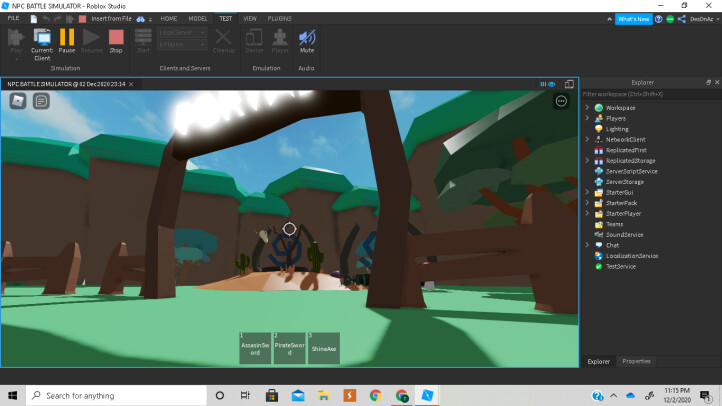This screenshot has width=722, height=406.
Task: Undock the Explorer panel
Action: [x=708, y=82]
